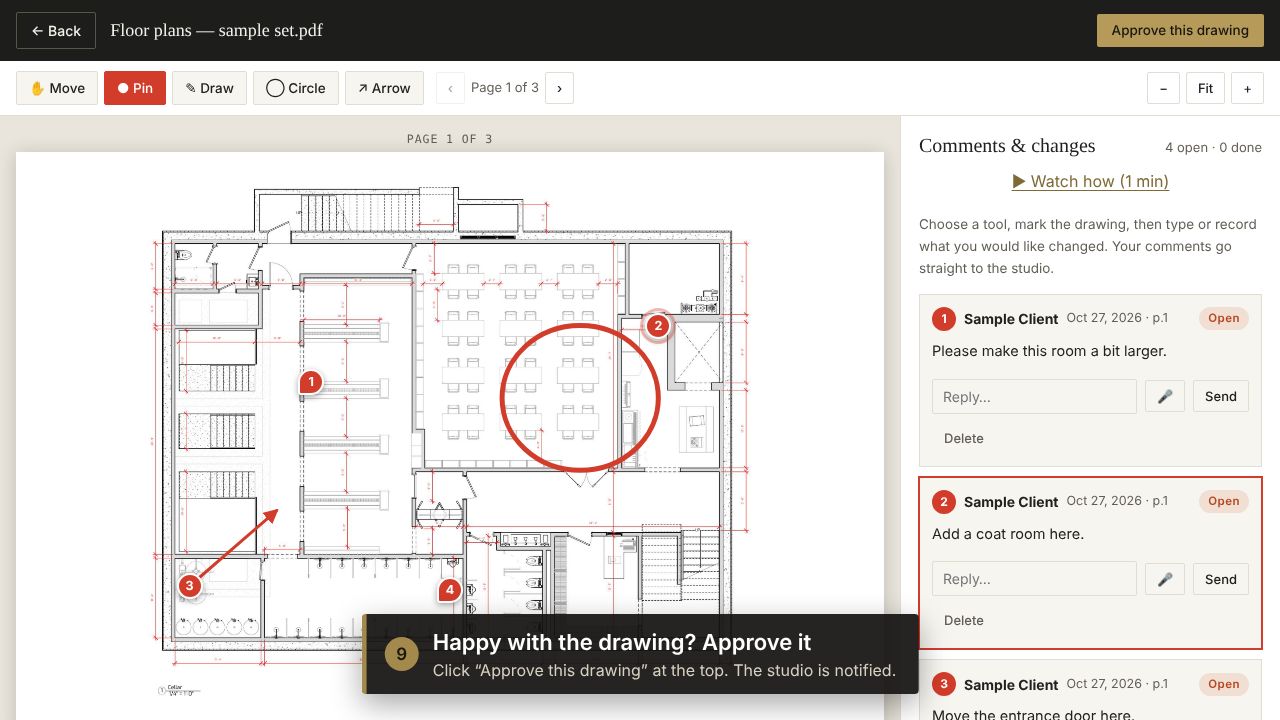
Task: Click the reply field under comment 1
Action: coord(1034,397)
